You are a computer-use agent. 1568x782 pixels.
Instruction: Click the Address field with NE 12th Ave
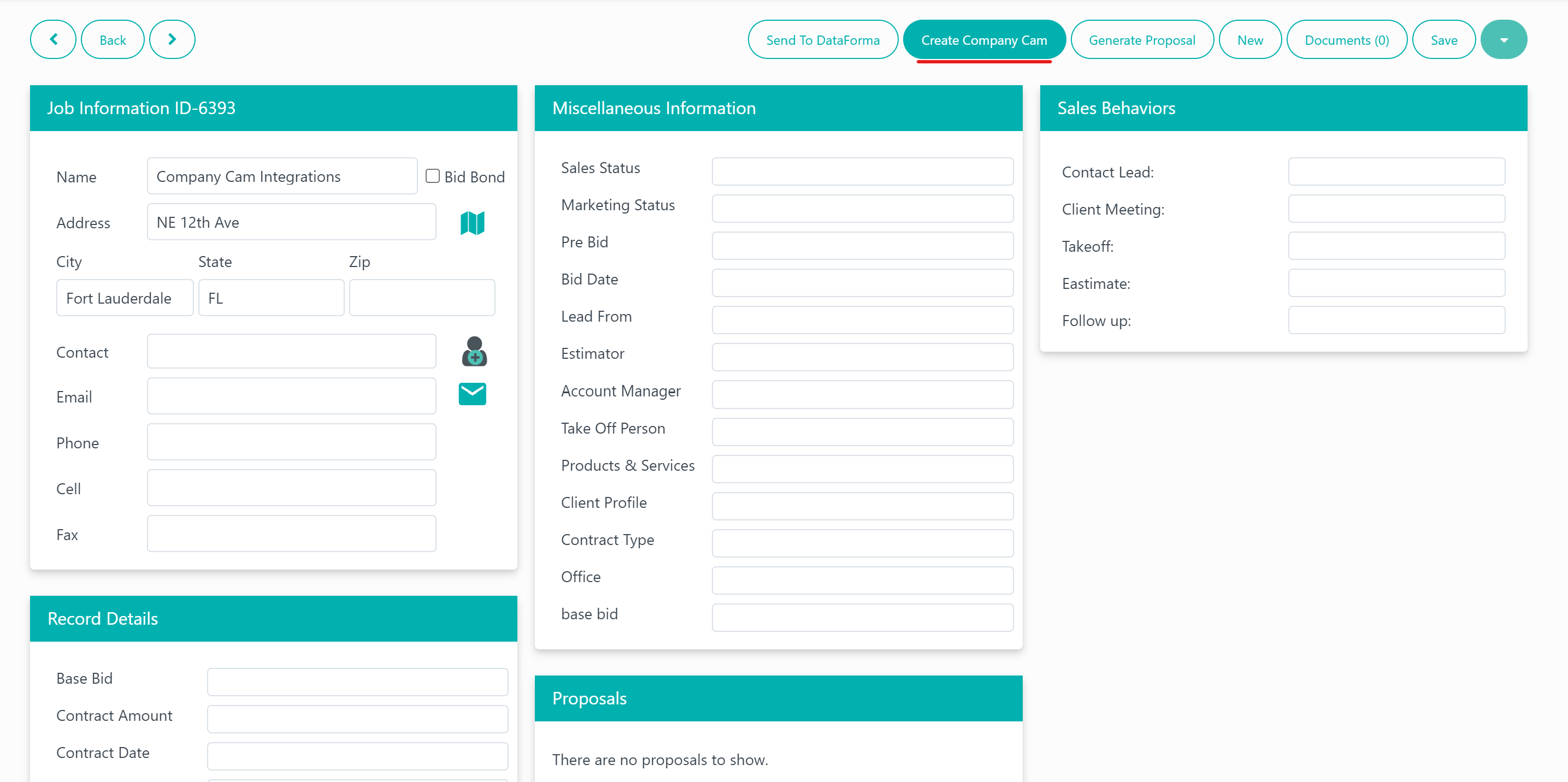[x=291, y=222]
